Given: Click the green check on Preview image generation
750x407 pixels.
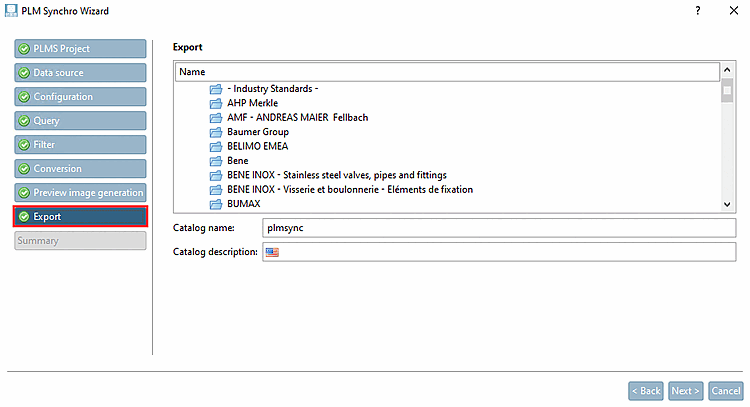Looking at the screenshot, I should [x=24, y=192].
